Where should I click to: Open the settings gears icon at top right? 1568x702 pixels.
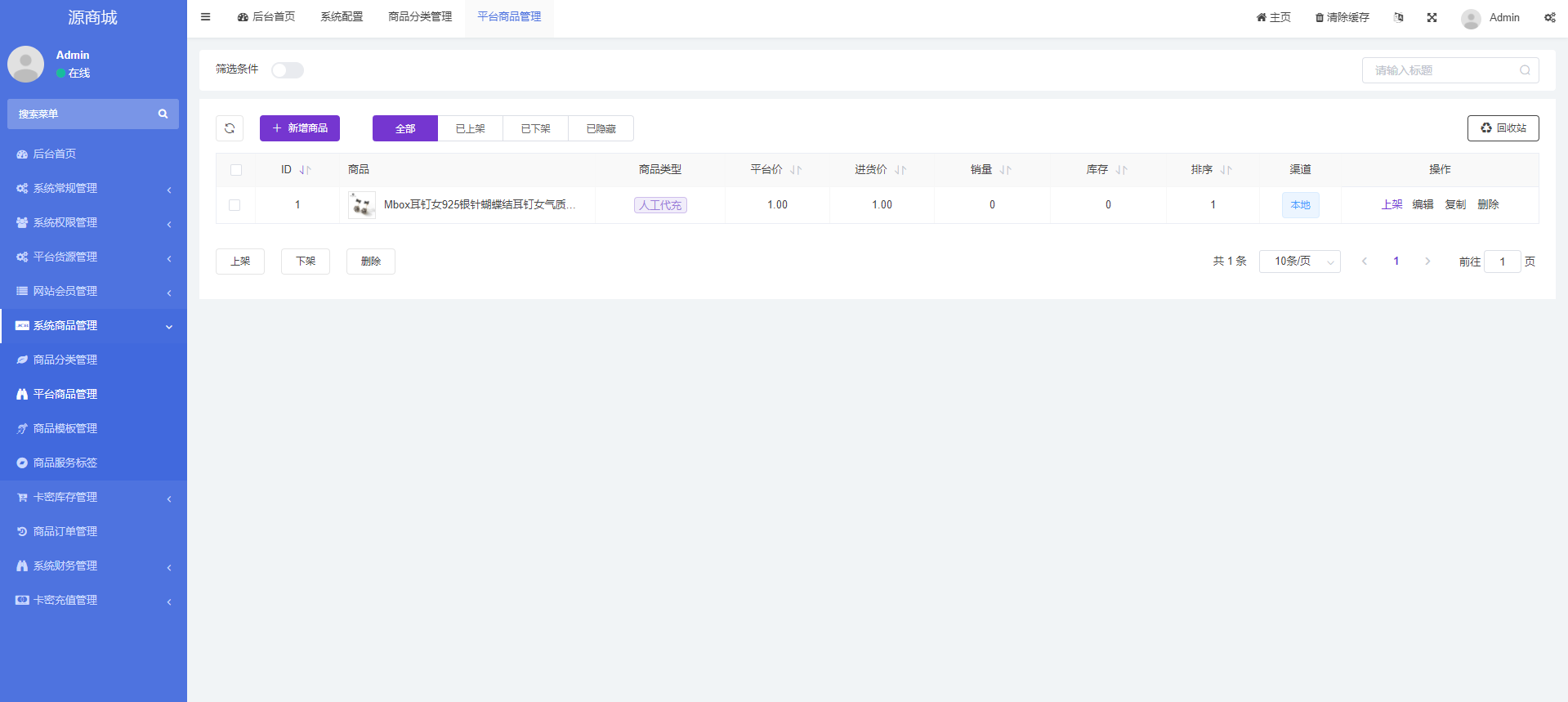[x=1549, y=17]
